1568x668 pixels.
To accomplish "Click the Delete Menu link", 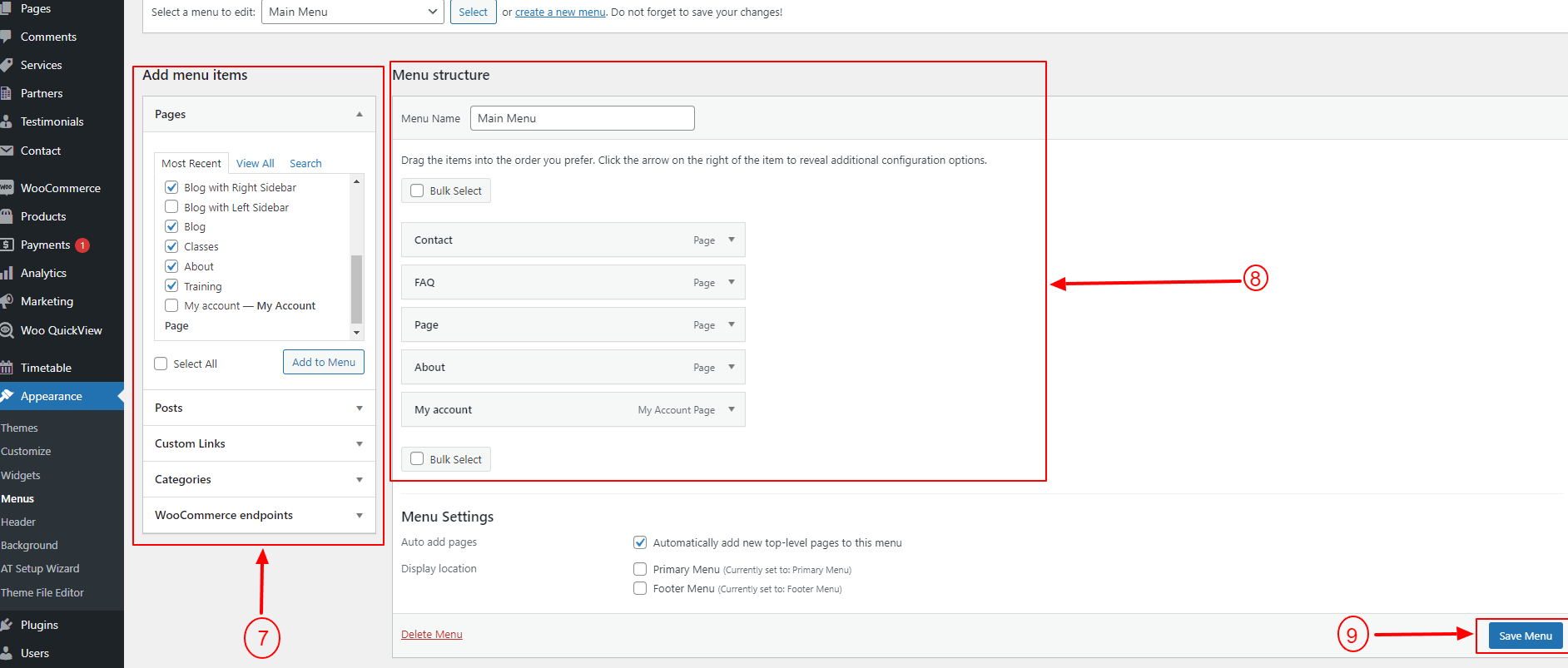I will click(431, 634).
